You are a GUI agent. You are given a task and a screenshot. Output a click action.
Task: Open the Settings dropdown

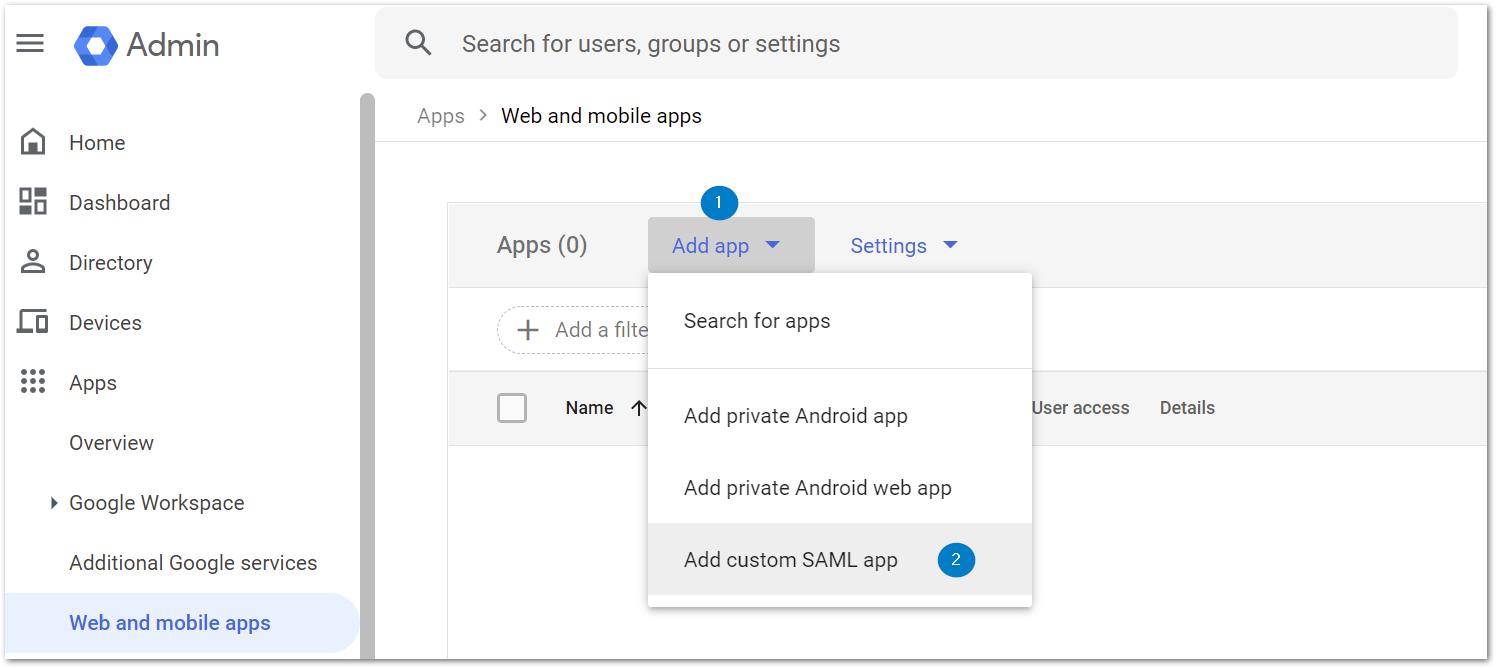click(901, 245)
